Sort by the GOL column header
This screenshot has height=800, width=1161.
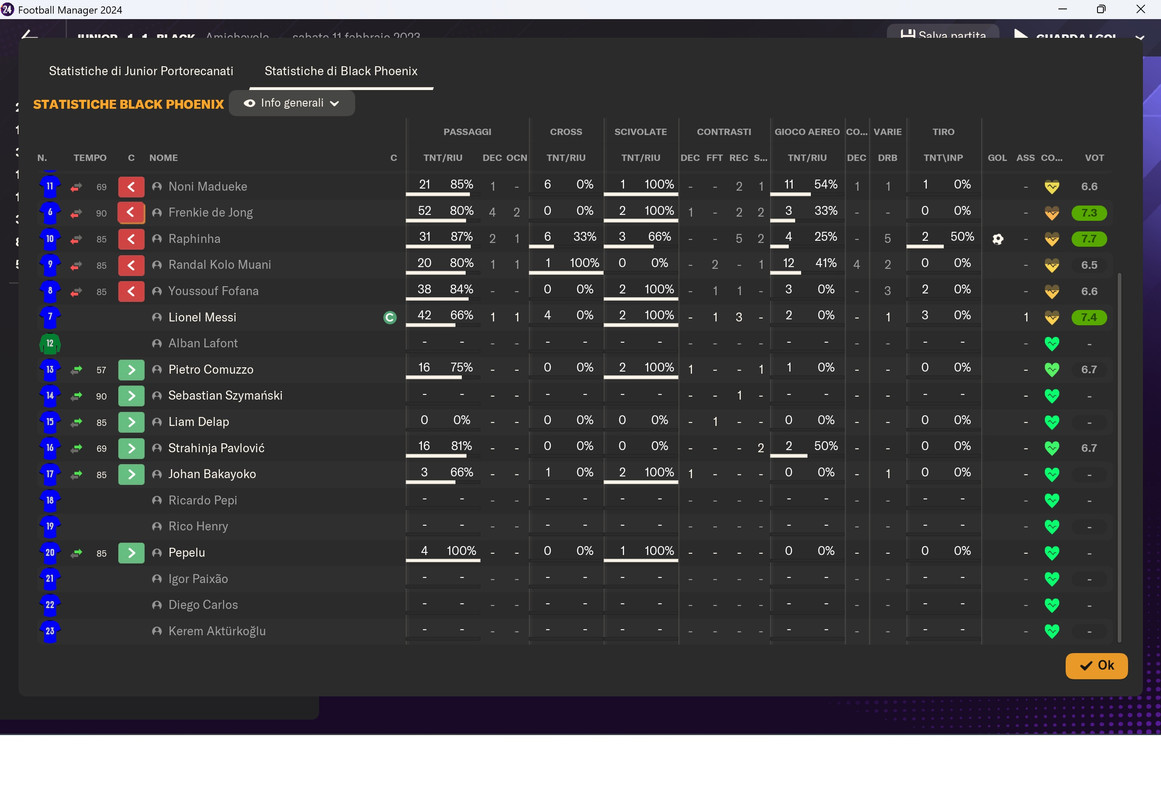pos(997,158)
